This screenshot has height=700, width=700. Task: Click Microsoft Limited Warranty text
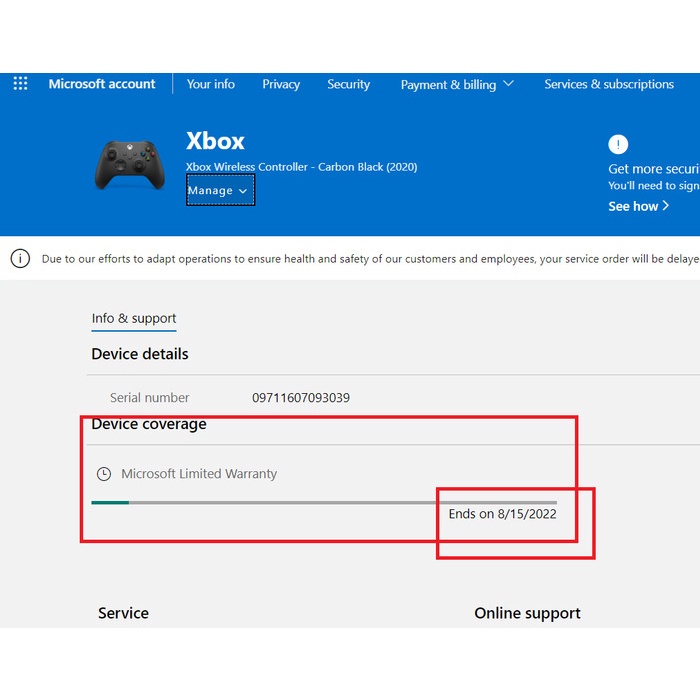[199, 474]
